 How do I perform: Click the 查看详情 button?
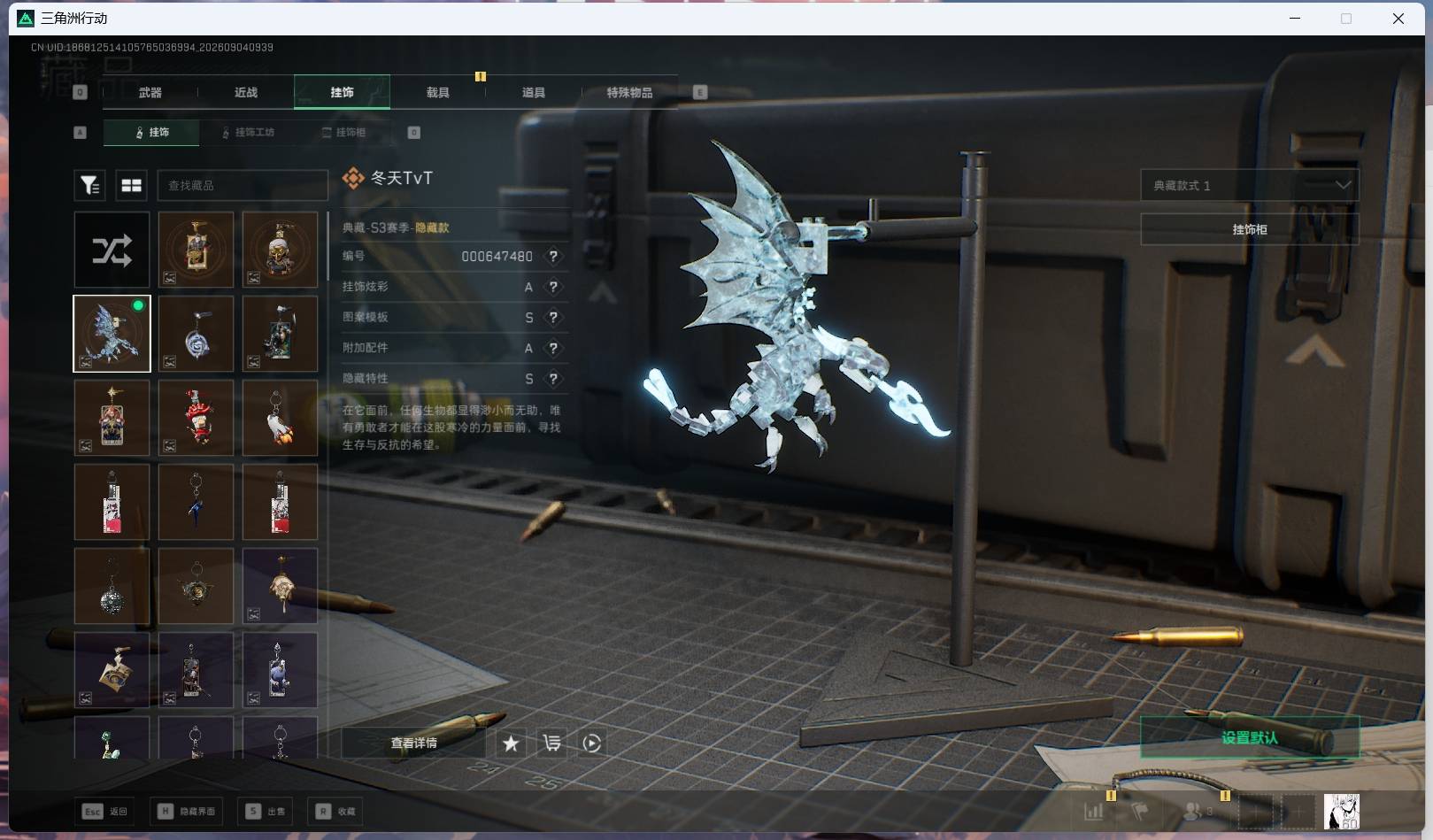pyautogui.click(x=413, y=744)
